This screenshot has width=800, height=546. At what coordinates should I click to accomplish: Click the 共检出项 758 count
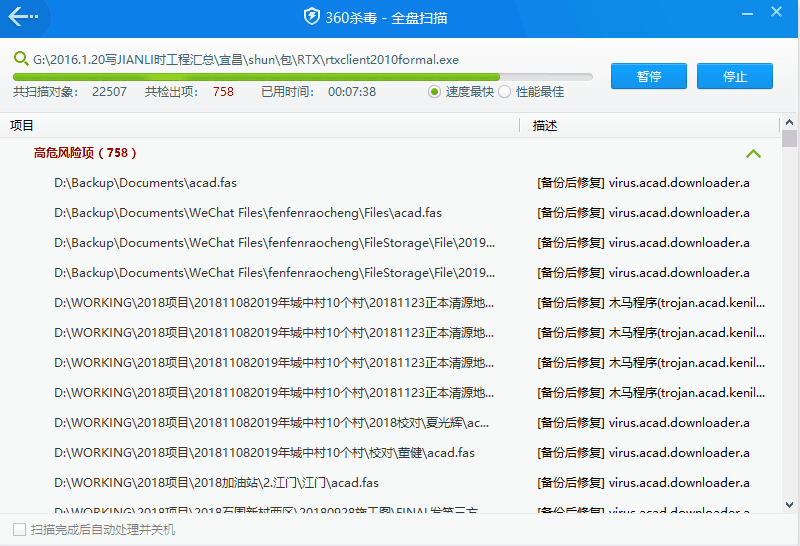pyautogui.click(x=223, y=92)
